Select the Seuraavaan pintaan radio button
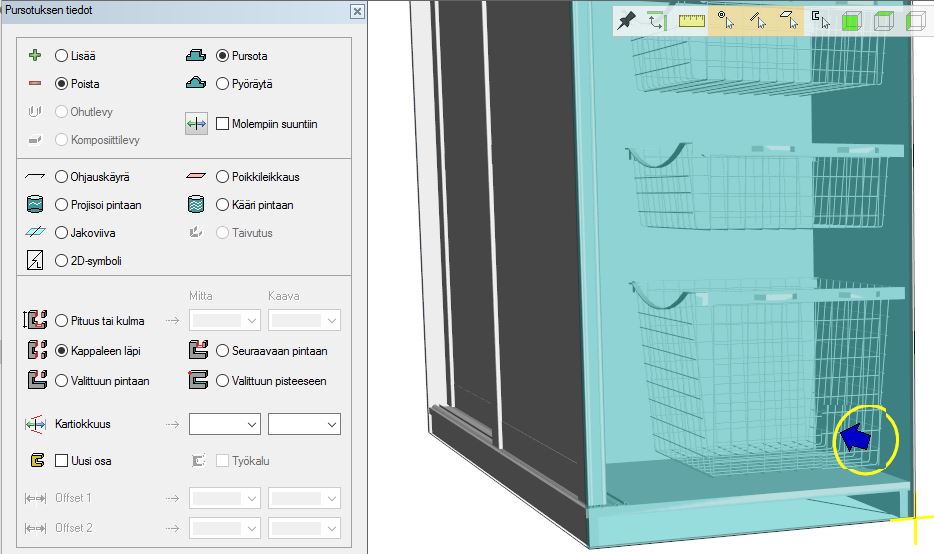This screenshot has width=934, height=554. point(222,351)
